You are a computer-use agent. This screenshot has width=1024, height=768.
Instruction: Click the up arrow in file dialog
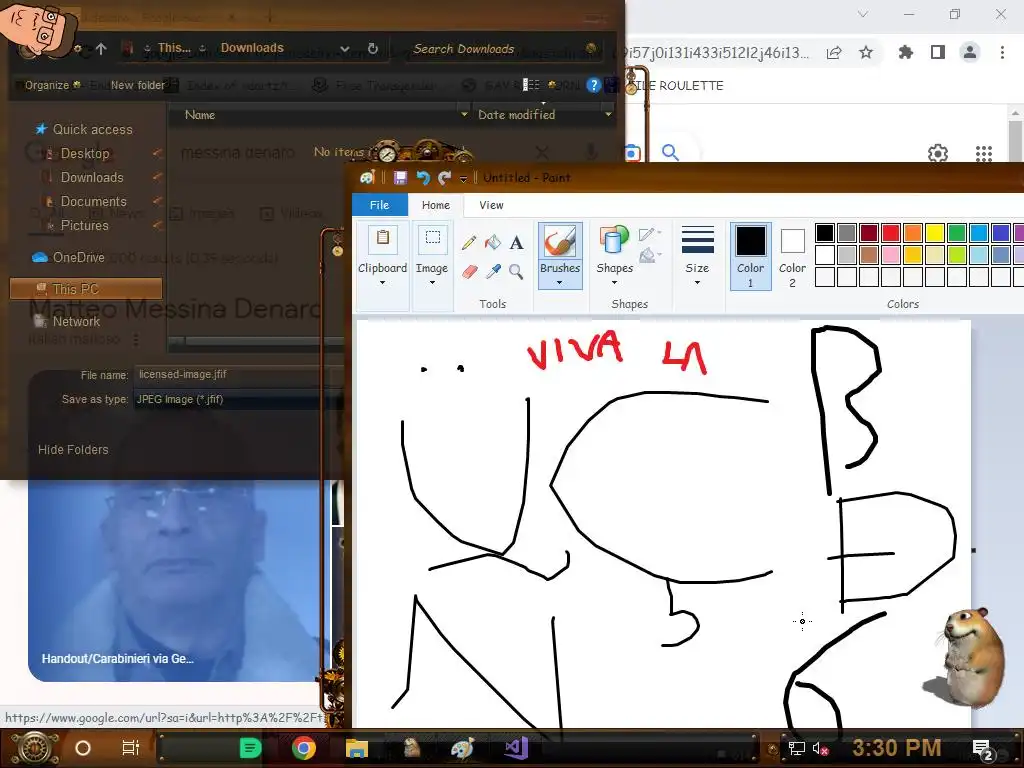pyautogui.click(x=101, y=48)
